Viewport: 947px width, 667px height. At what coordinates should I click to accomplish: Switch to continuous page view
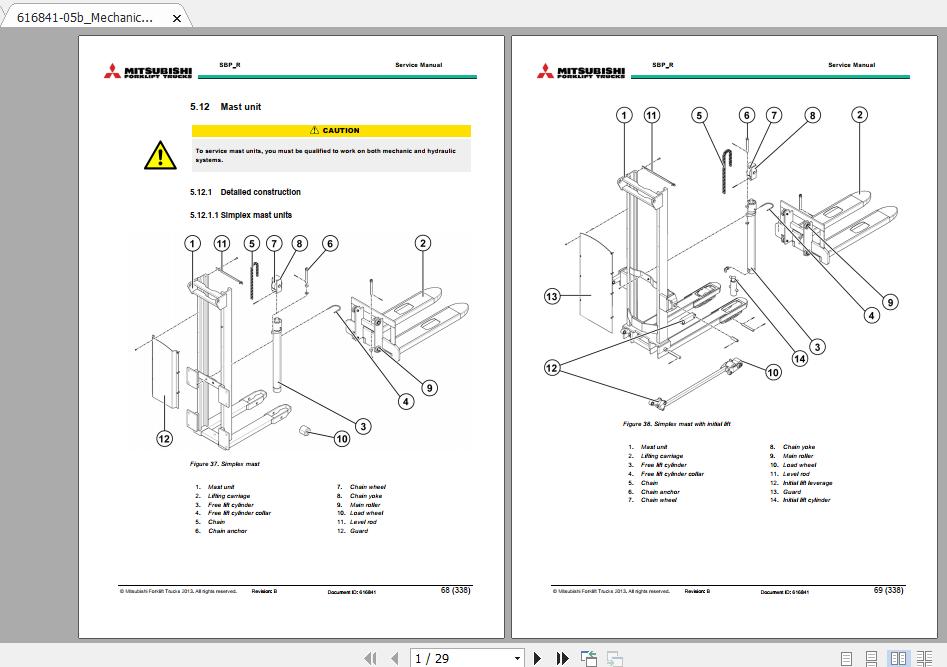872,659
